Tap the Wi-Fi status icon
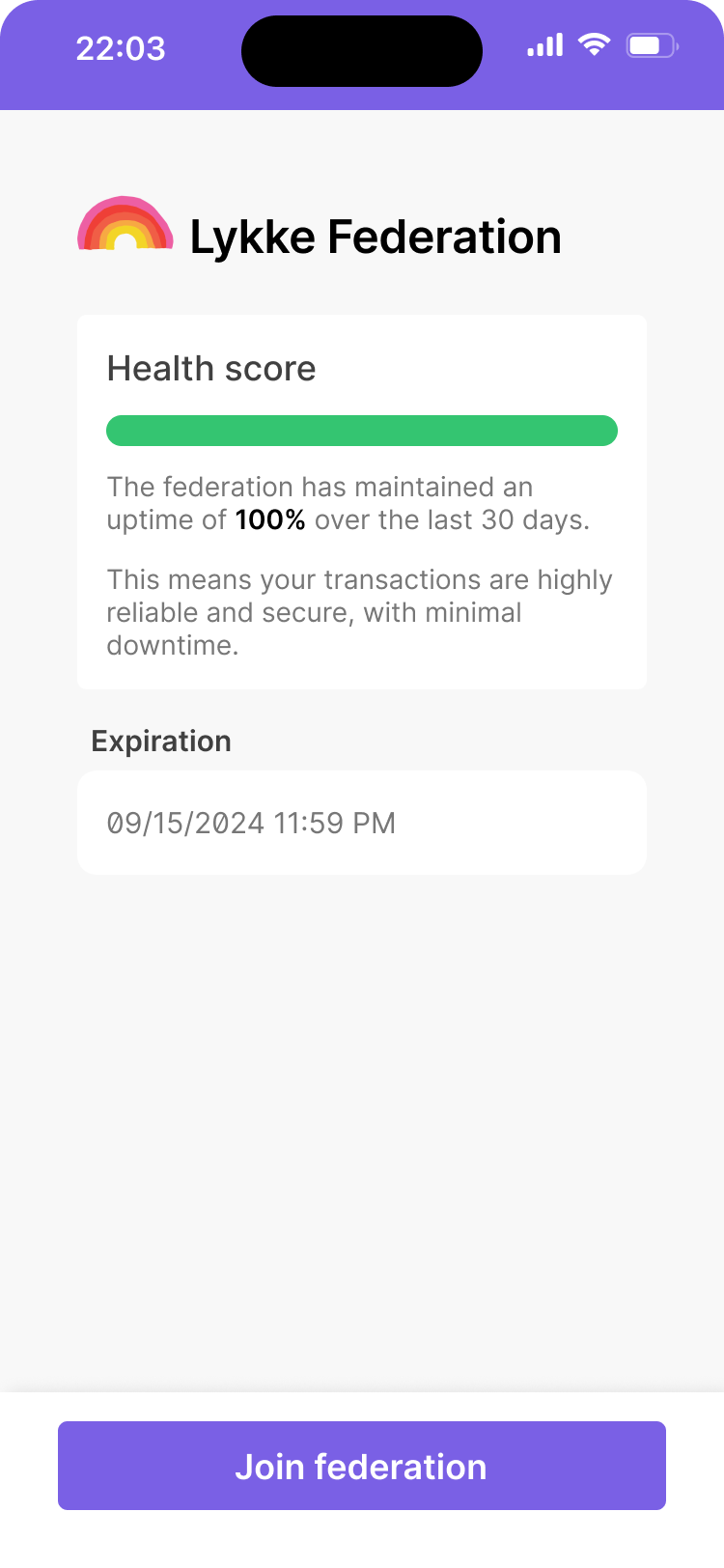This screenshot has height=1568, width=724. point(594,44)
